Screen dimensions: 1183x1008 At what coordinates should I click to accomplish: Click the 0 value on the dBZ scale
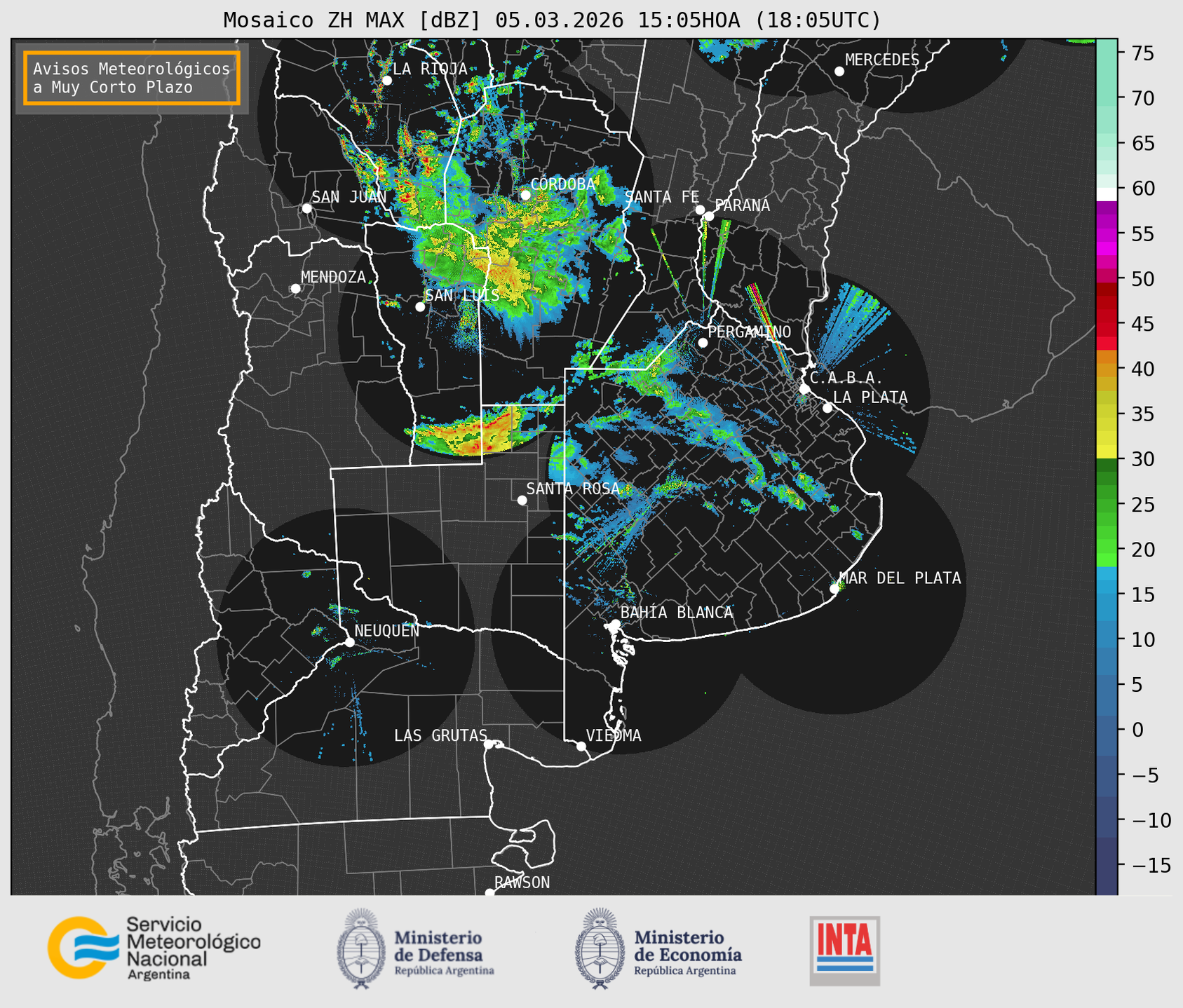pos(1137,730)
